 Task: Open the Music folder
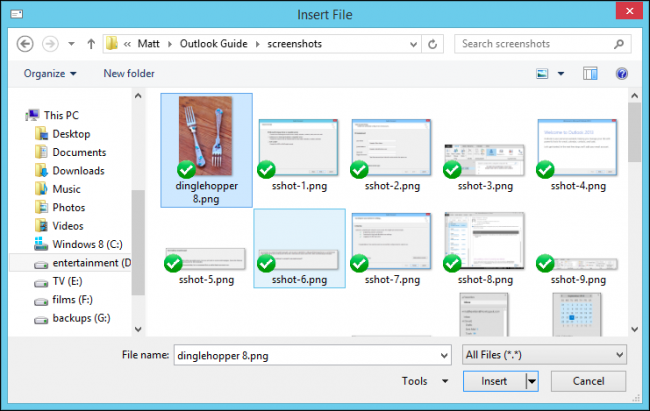click(x=58, y=189)
